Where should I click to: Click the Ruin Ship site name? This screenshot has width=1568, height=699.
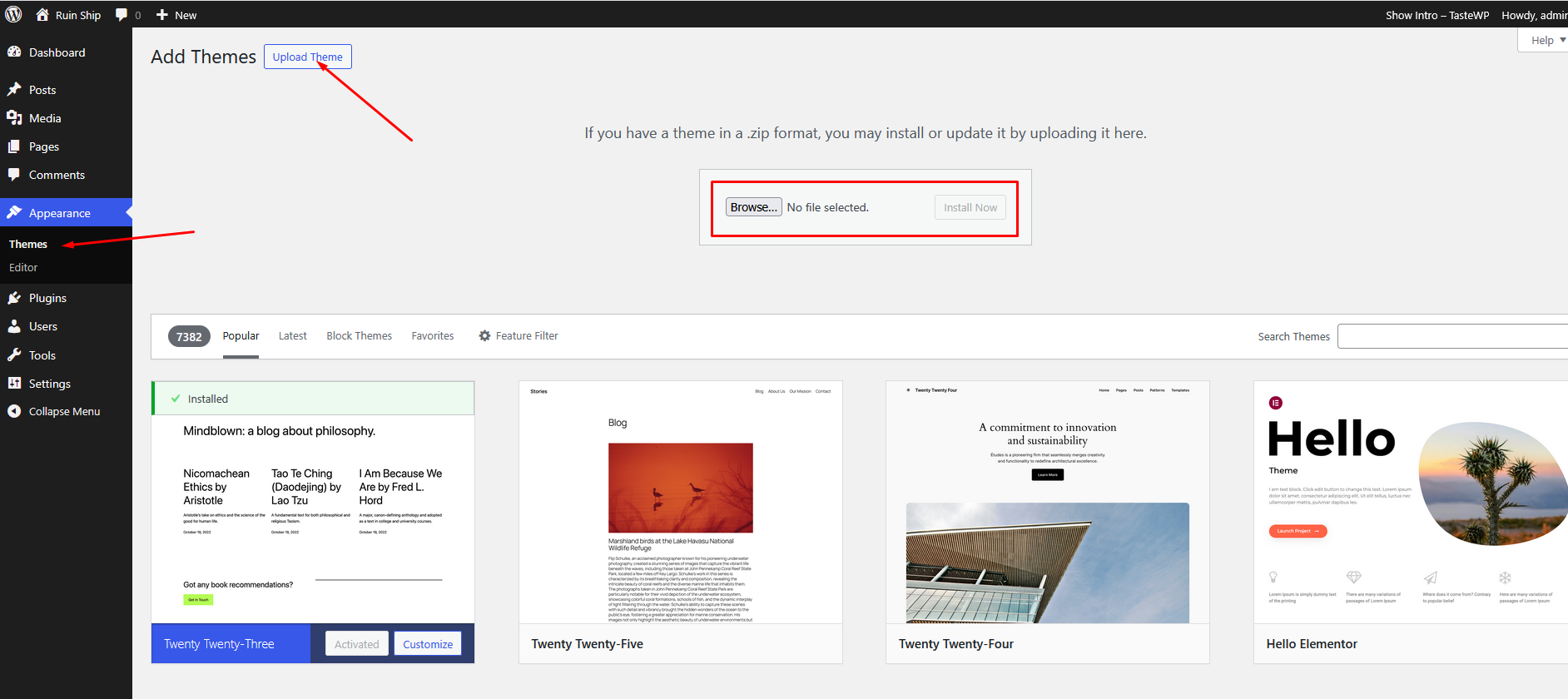tap(78, 15)
